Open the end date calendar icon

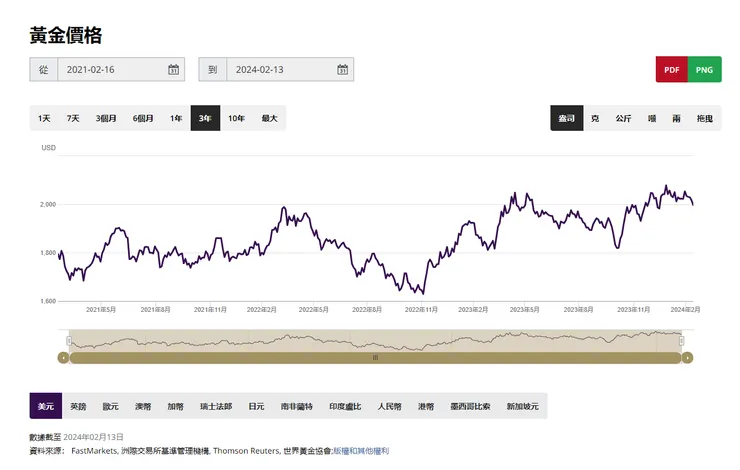coord(343,69)
